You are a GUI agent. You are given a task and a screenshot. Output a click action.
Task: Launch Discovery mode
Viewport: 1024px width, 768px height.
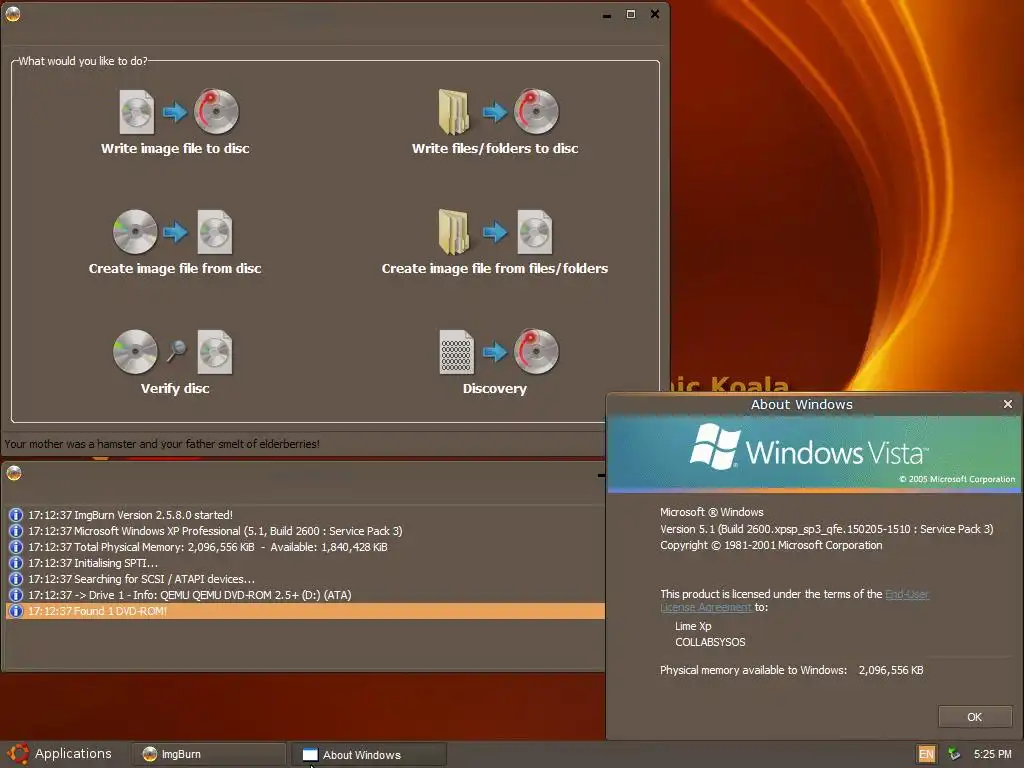pos(499,352)
